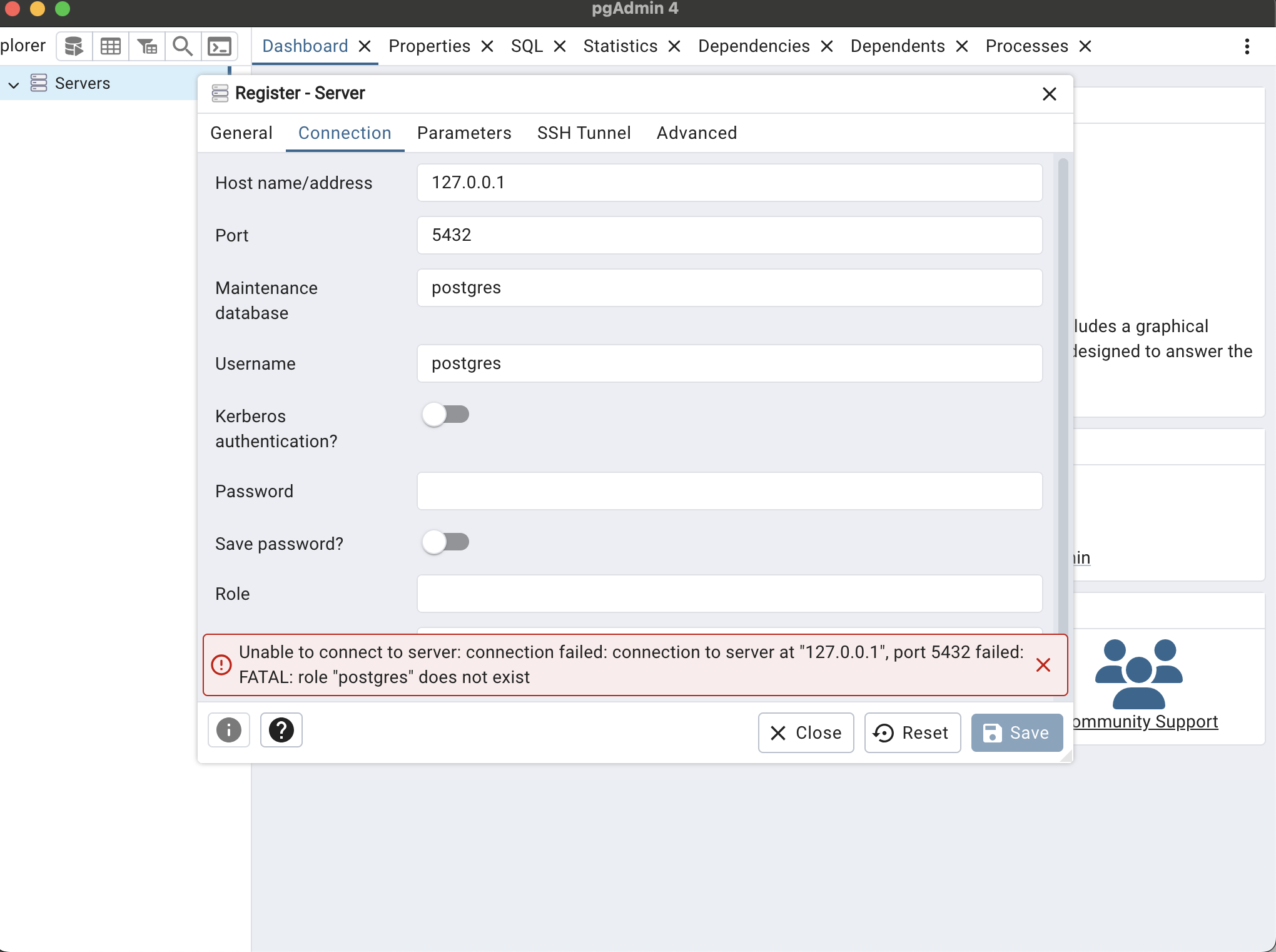The image size is (1276, 952).
Task: Close the Properties tab with its X
Action: tap(487, 46)
